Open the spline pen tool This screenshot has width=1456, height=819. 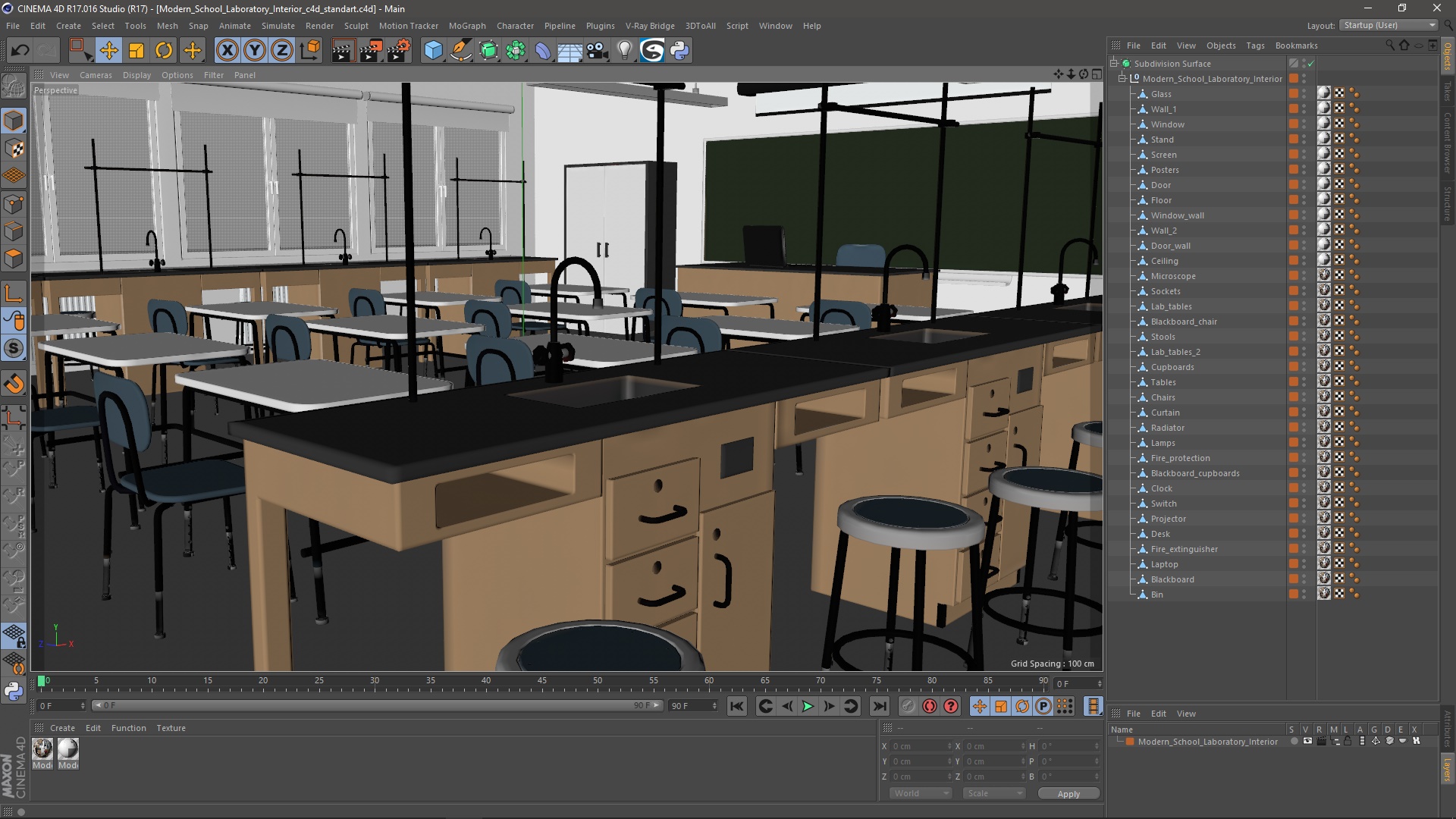(x=460, y=51)
